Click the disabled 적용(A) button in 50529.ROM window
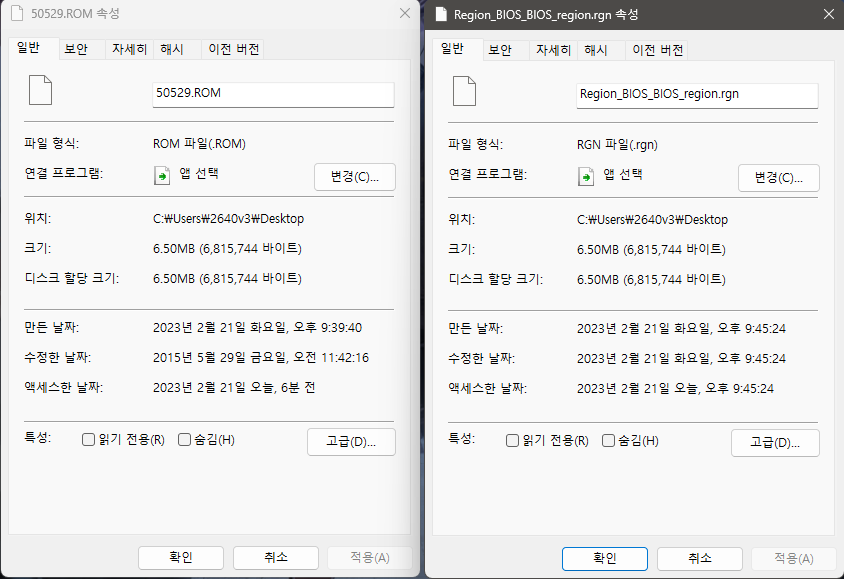 tap(370, 557)
